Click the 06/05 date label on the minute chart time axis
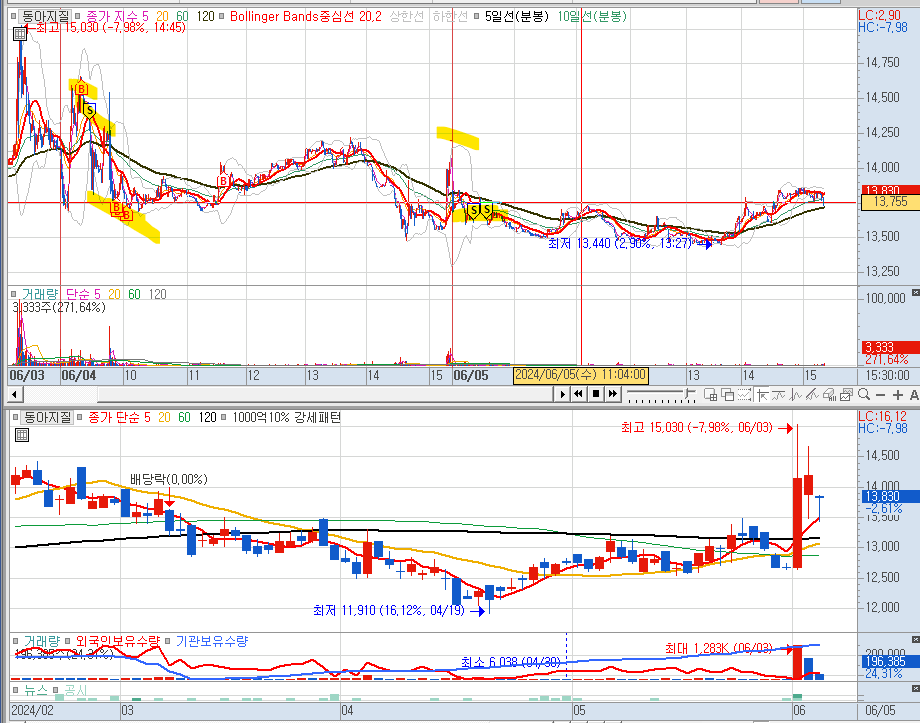920x723 pixels. pyautogui.click(x=471, y=375)
